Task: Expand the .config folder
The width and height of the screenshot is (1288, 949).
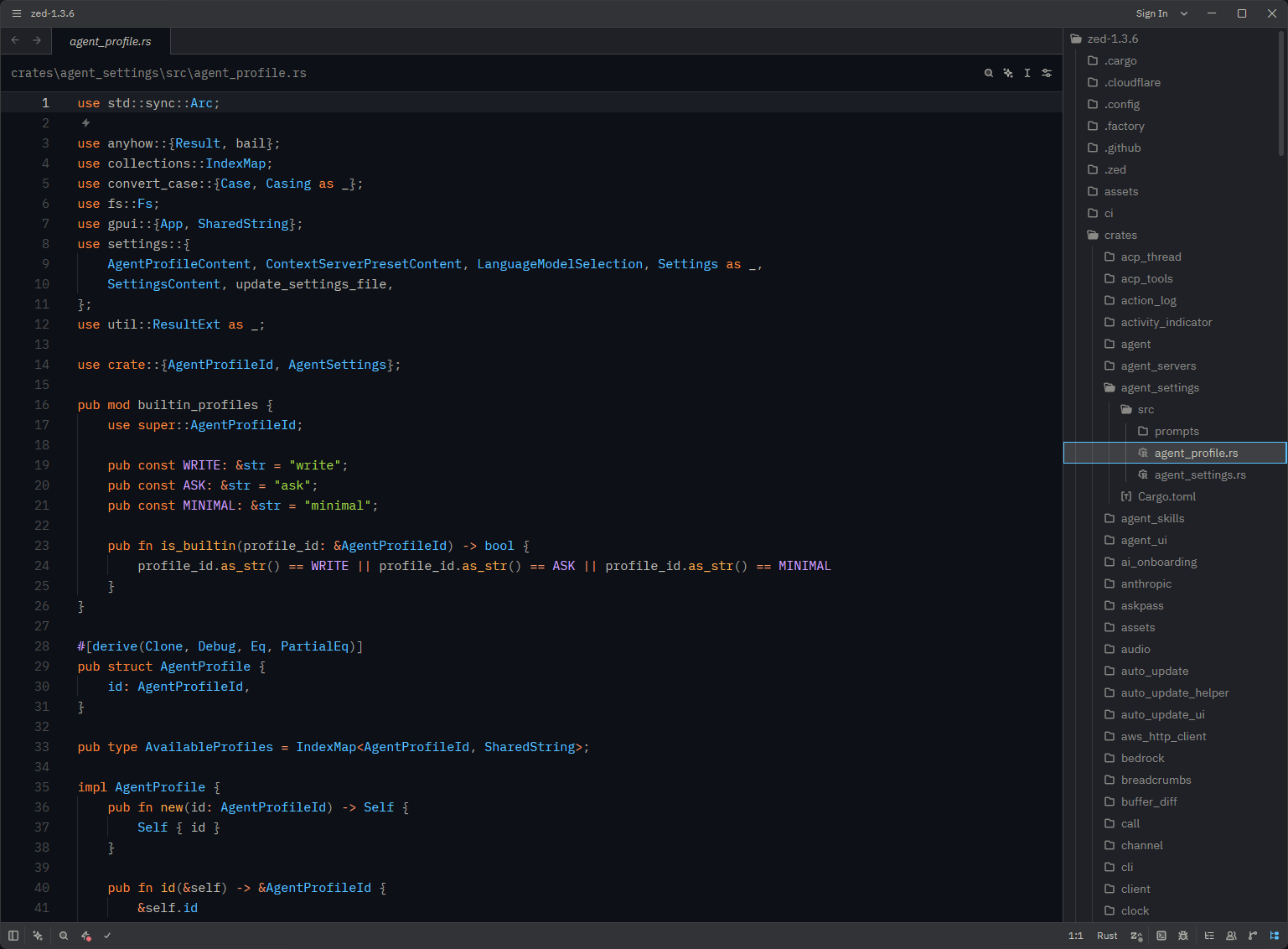Action: (x=1173, y=104)
